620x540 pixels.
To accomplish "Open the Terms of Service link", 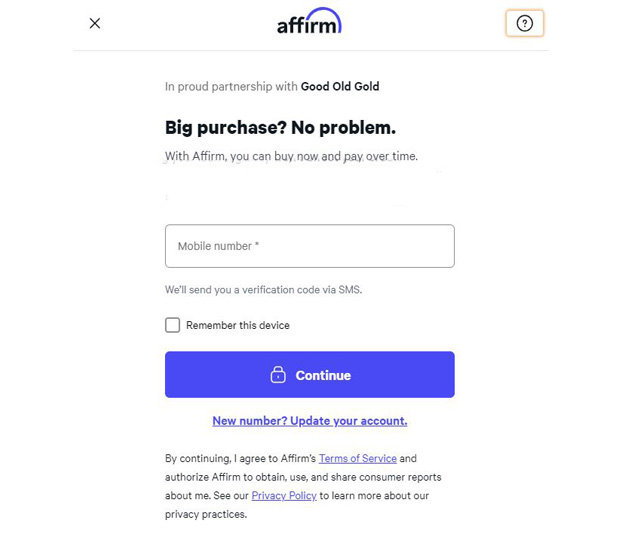I will (x=357, y=458).
